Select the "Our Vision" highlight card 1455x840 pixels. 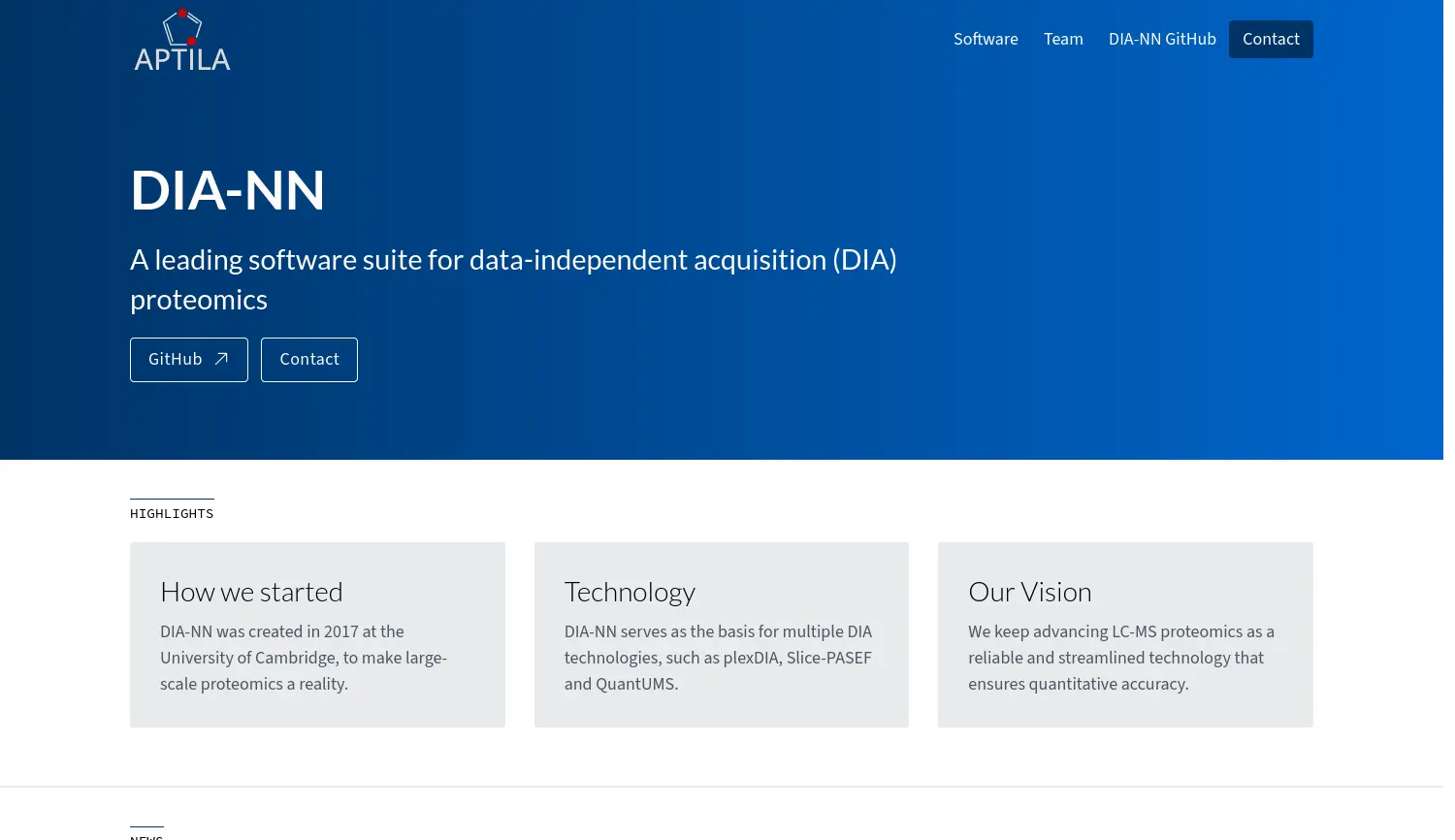coord(1124,634)
